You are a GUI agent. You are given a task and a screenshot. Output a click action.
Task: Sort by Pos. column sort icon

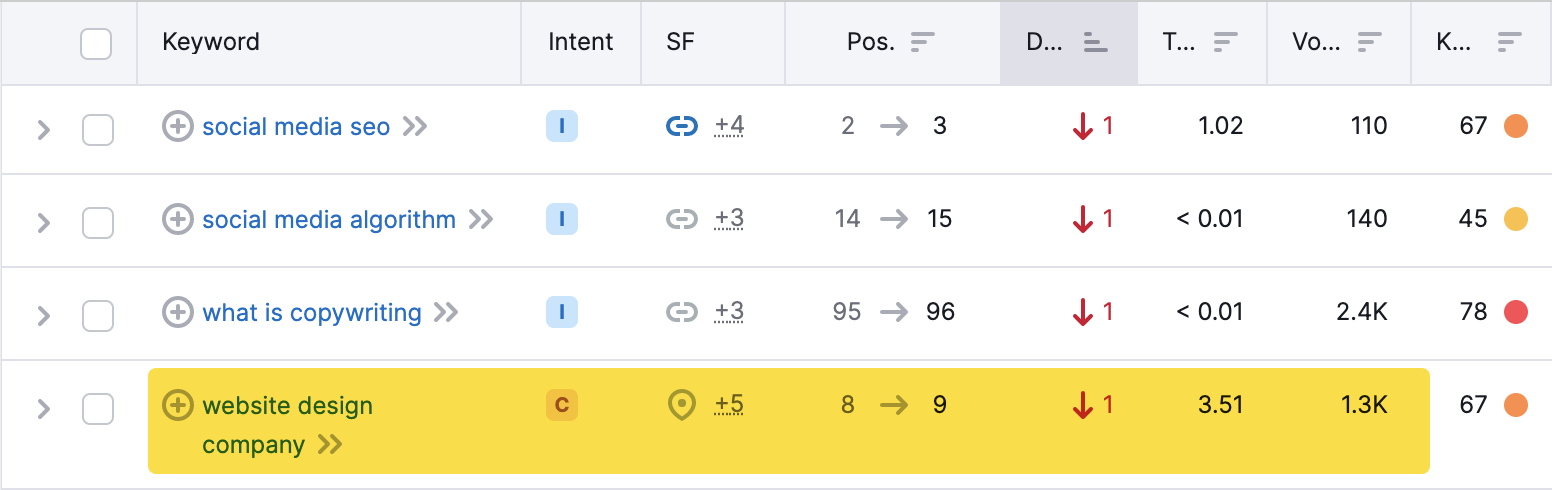(922, 42)
